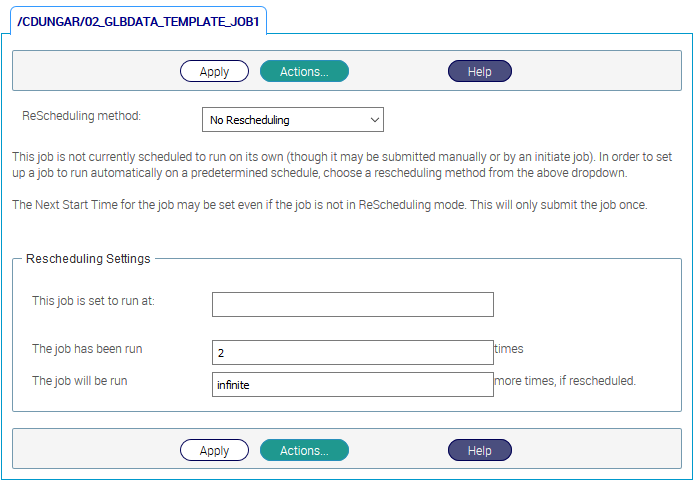Image resolution: width=699 pixels, height=489 pixels.
Task: Click the field containing 'infinite'
Action: (x=353, y=384)
